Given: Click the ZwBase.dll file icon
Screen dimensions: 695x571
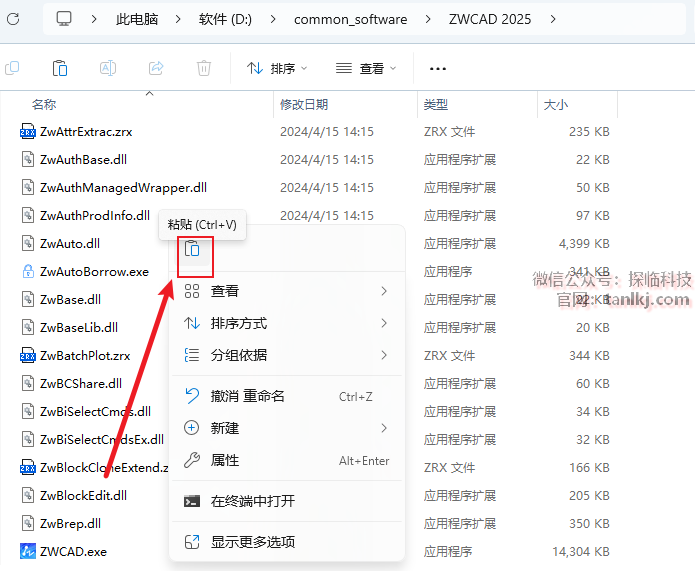Looking at the screenshot, I should (x=28, y=299).
